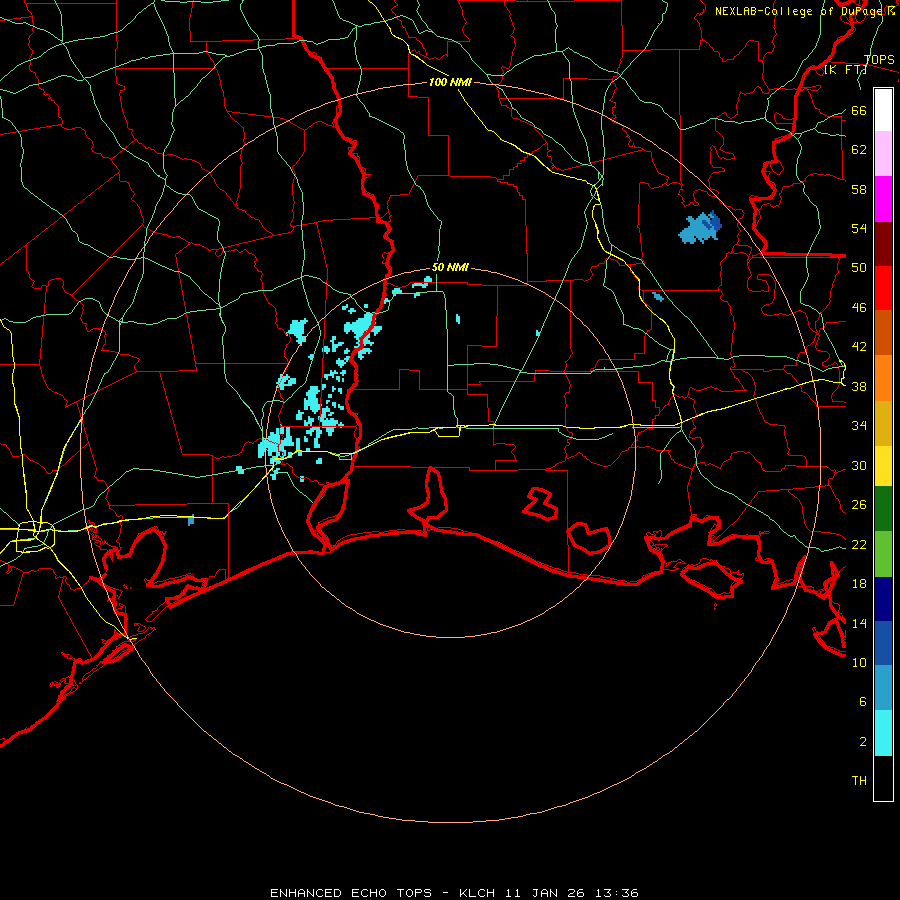Click the "10" legend value
This screenshot has width=900, height=900.
click(x=859, y=662)
